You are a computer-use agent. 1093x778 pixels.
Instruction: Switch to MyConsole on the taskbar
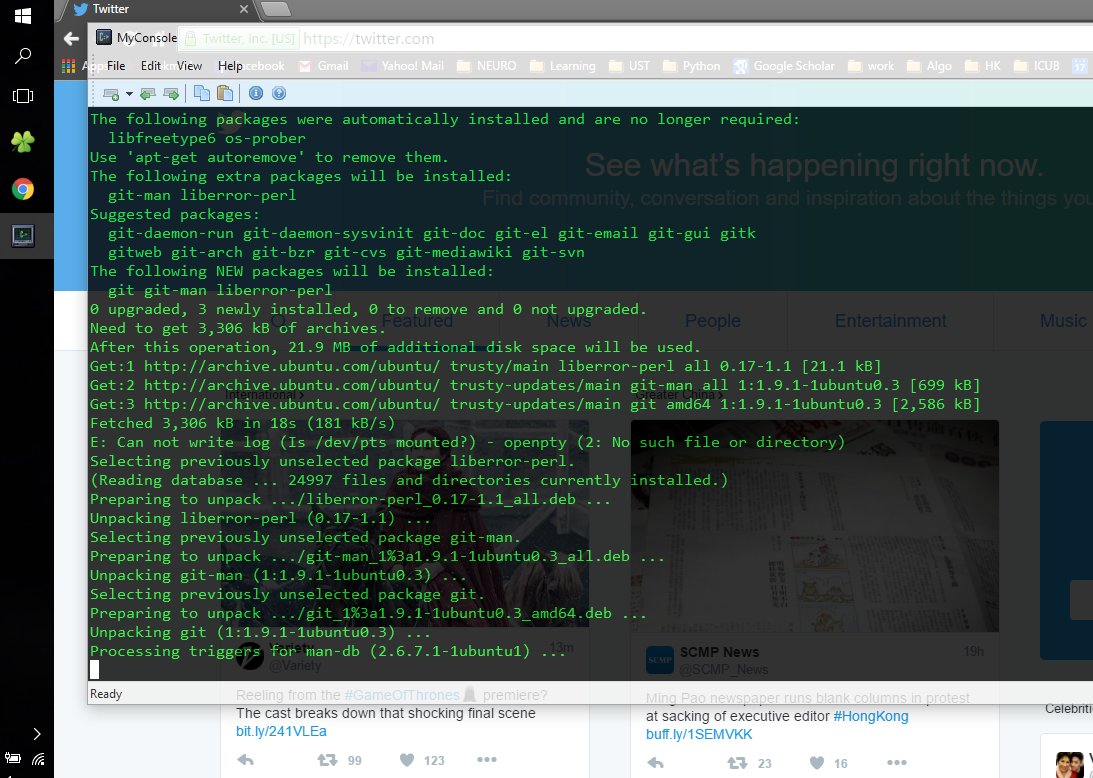coord(23,236)
